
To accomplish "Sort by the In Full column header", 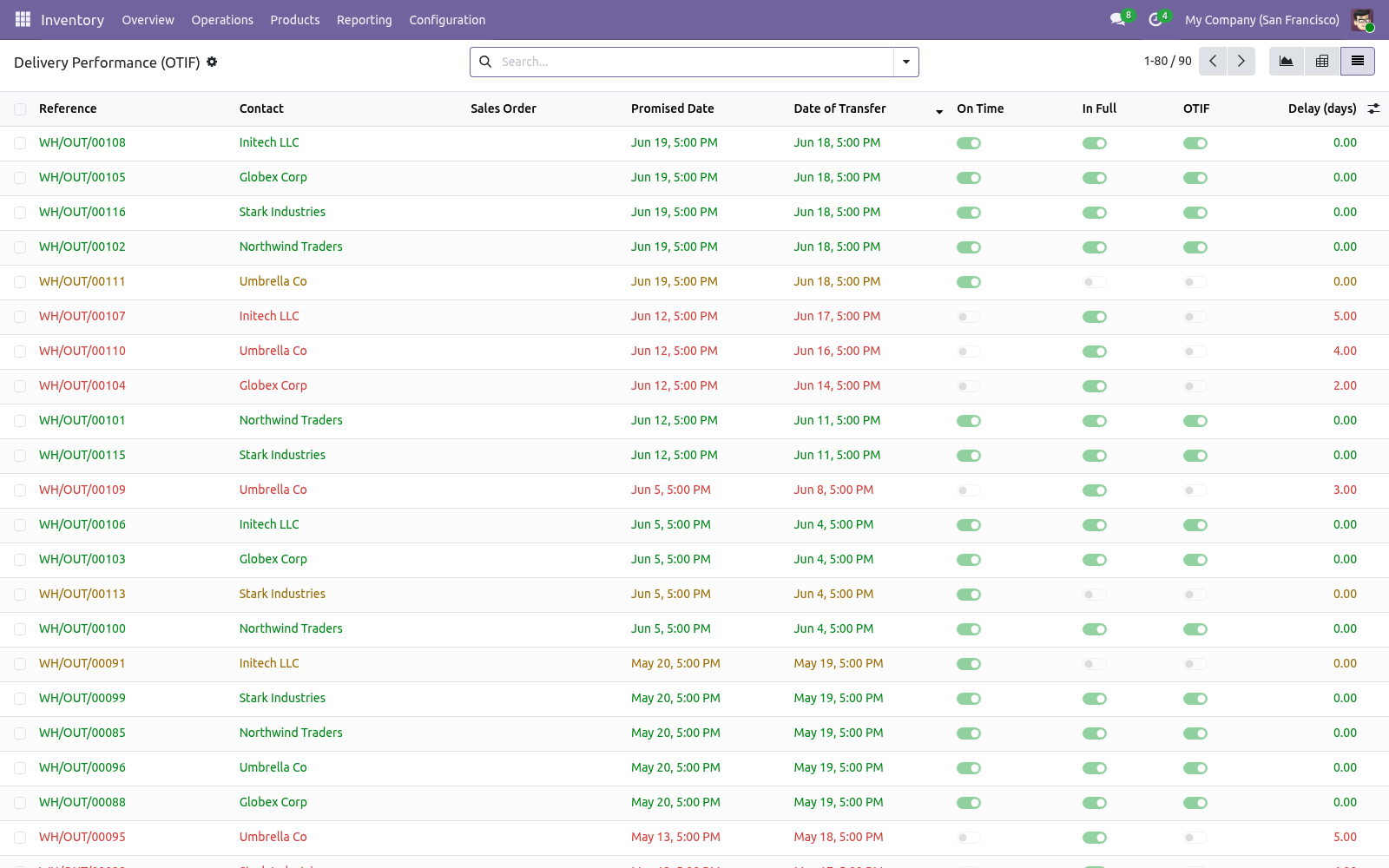I will (1099, 108).
